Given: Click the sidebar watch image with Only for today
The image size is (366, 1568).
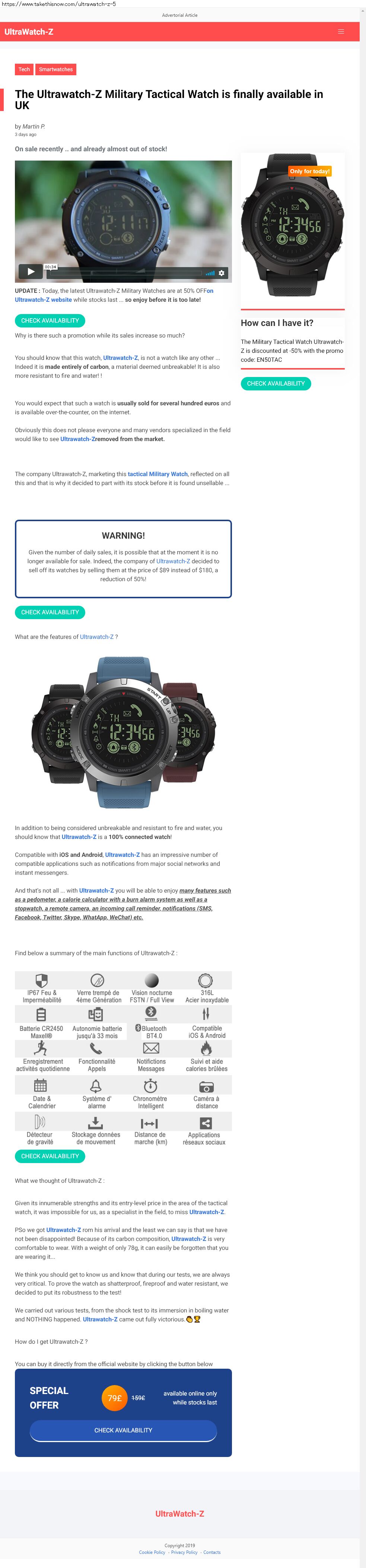Looking at the screenshot, I should pos(292,225).
